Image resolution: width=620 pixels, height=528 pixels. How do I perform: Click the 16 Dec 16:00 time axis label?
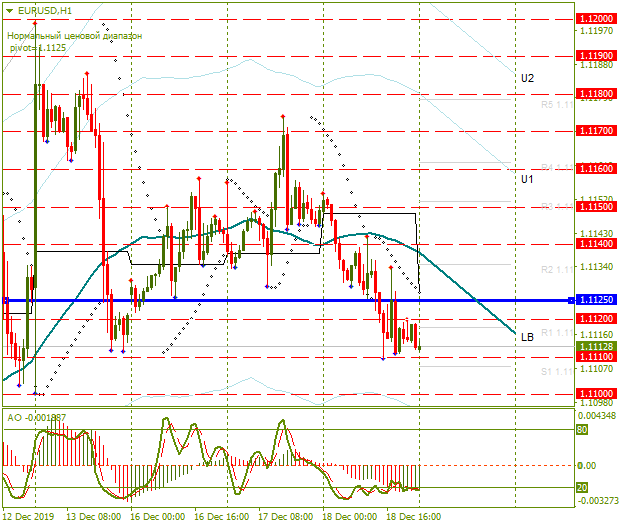pos(222,517)
